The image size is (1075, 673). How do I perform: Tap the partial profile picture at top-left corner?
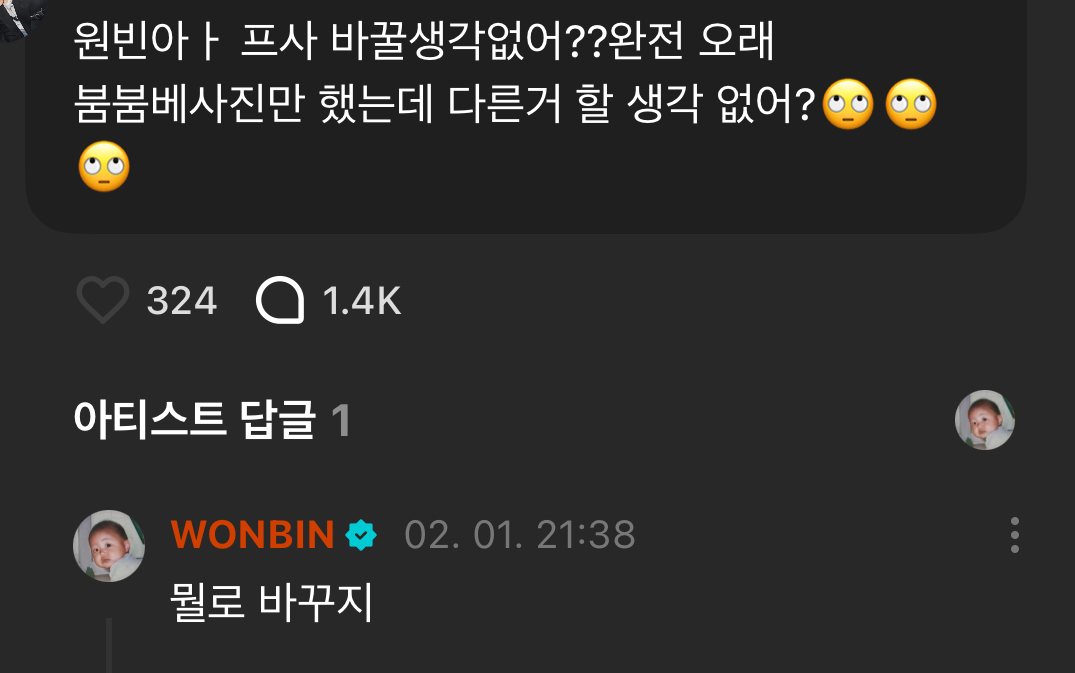[x=21, y=19]
